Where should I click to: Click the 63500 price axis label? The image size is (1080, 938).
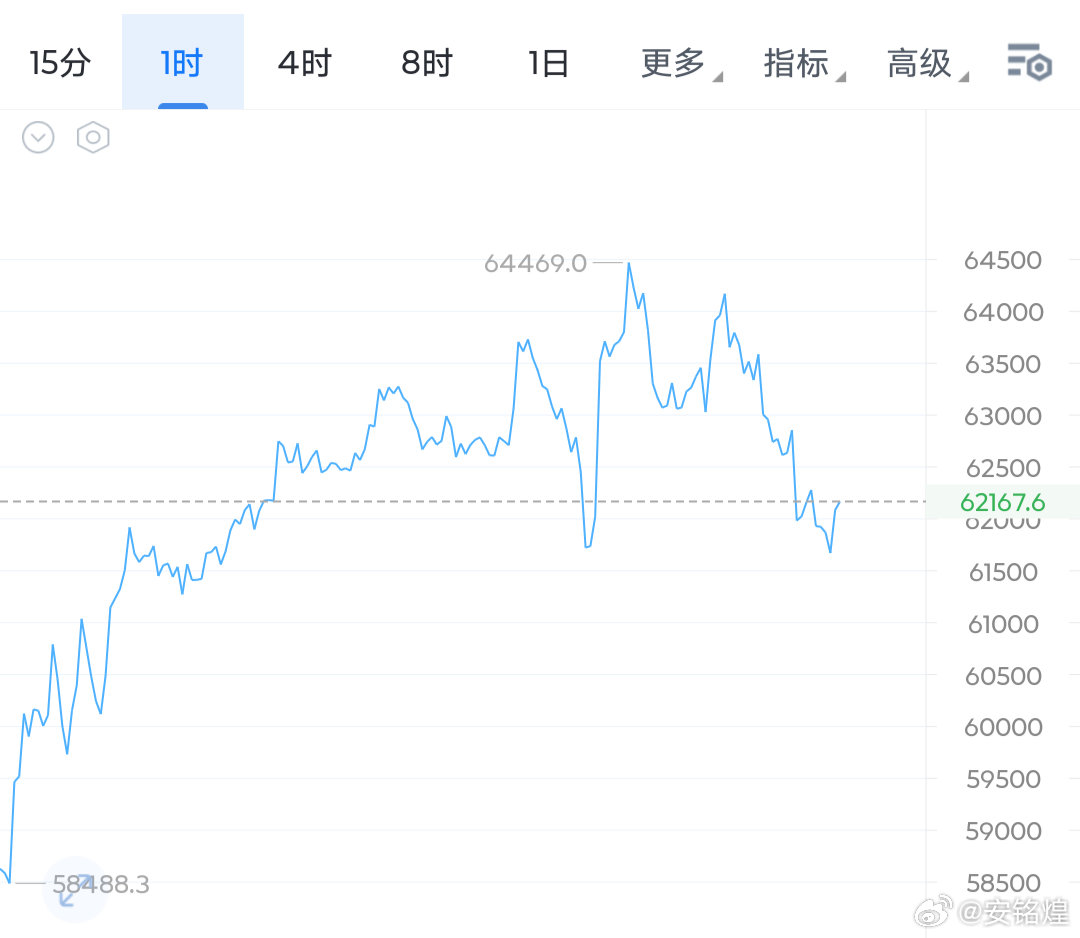pos(1003,364)
